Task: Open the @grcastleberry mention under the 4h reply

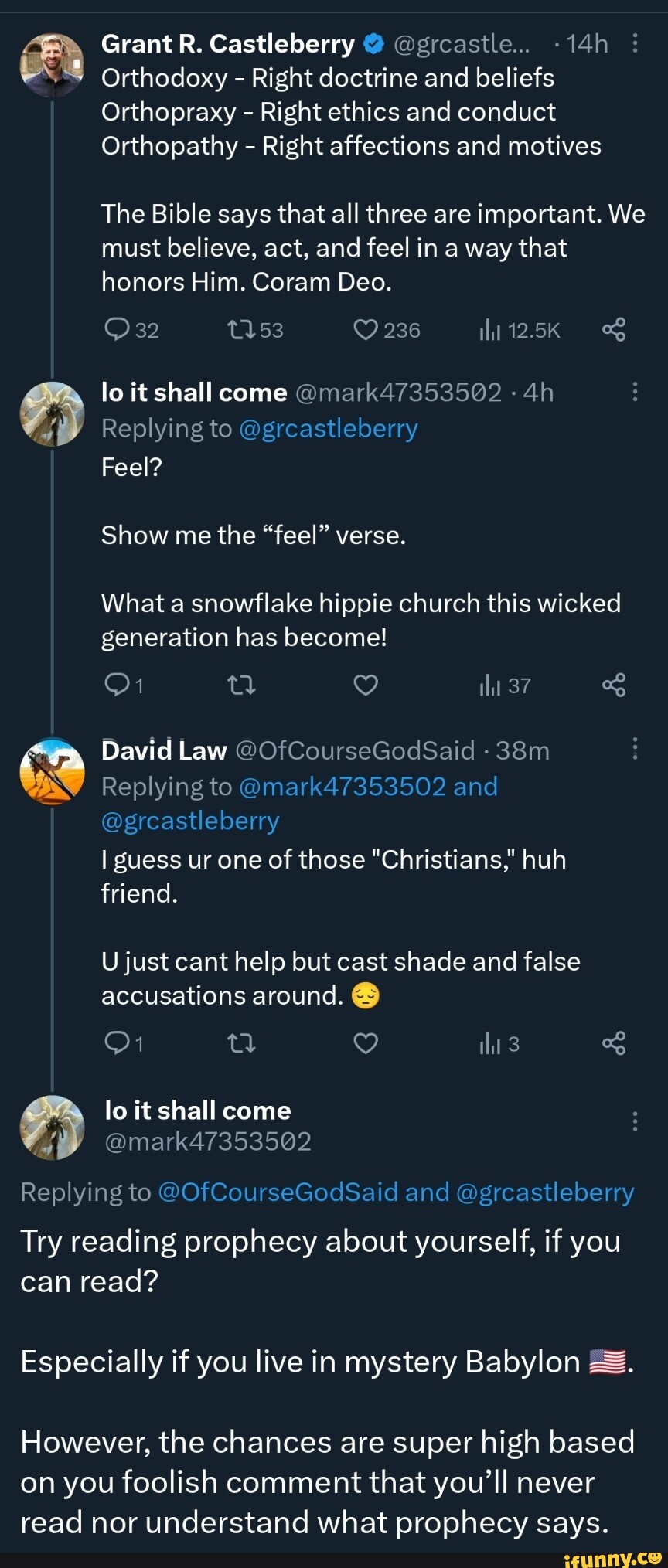Action: [329, 428]
